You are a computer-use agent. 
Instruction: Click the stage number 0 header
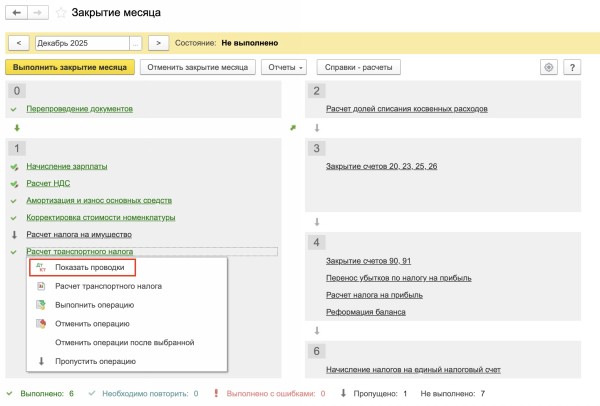[17, 91]
